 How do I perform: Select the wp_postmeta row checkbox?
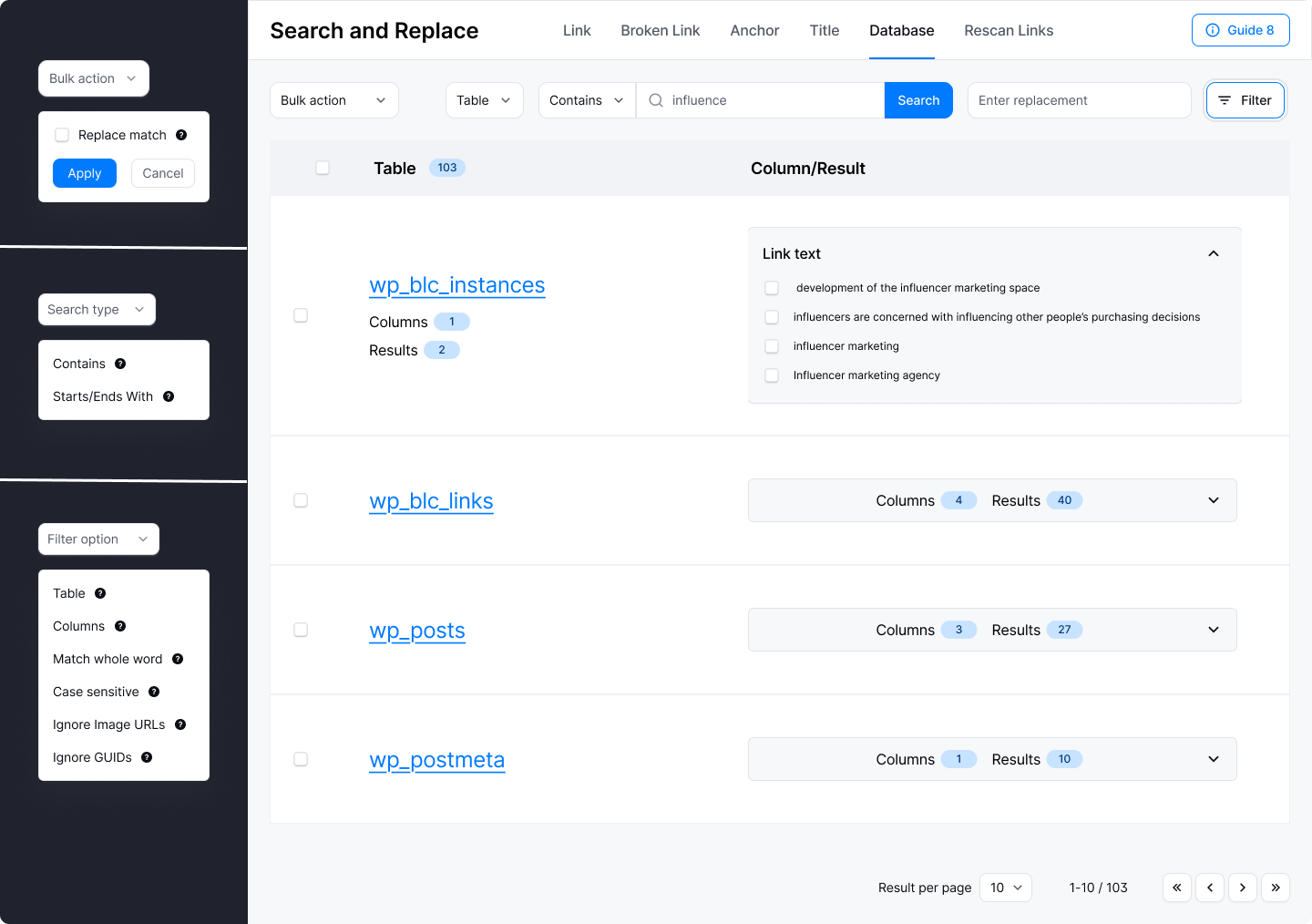(x=301, y=759)
